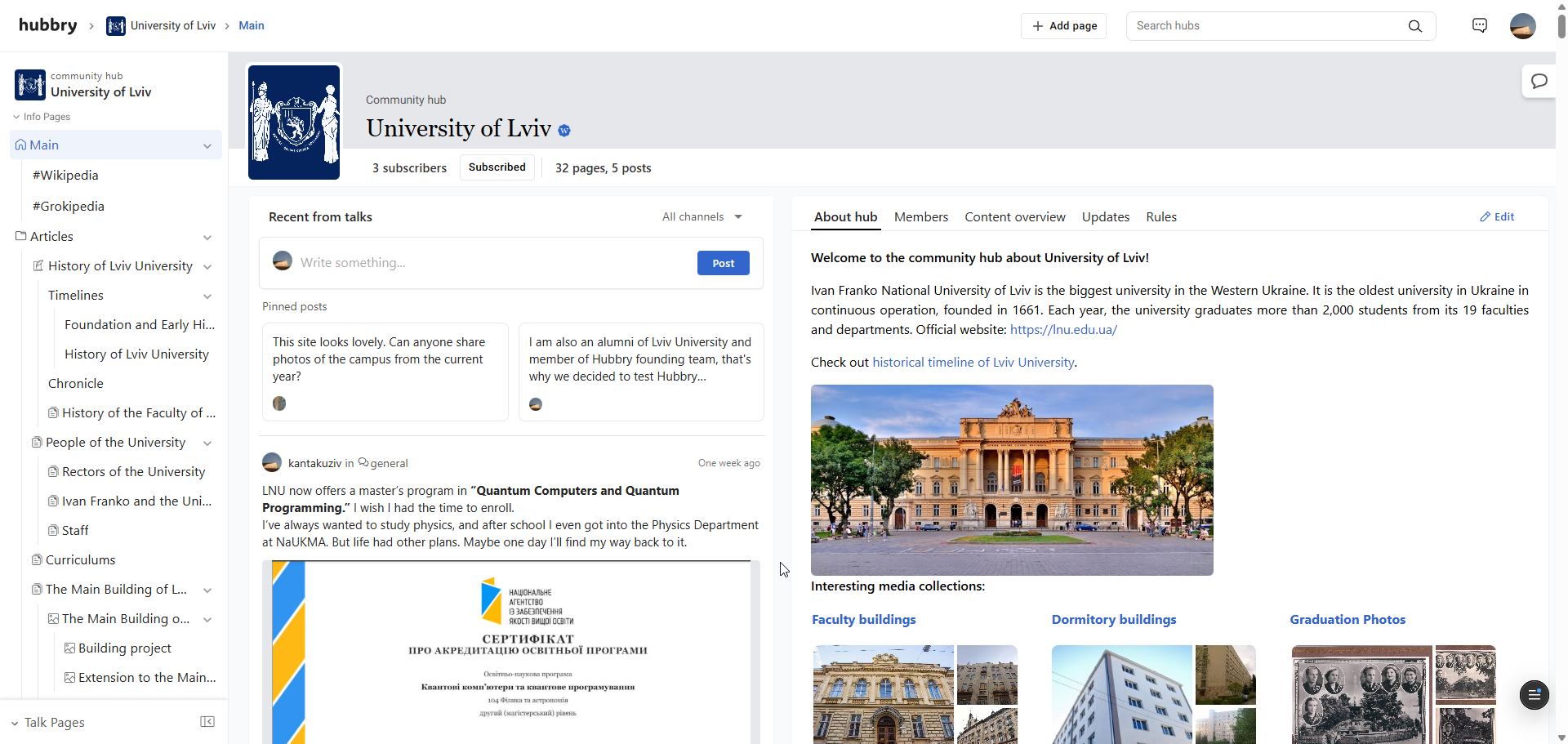Expand the Talk Pages section
Screen dimensions: 1568x744
(x=15, y=723)
